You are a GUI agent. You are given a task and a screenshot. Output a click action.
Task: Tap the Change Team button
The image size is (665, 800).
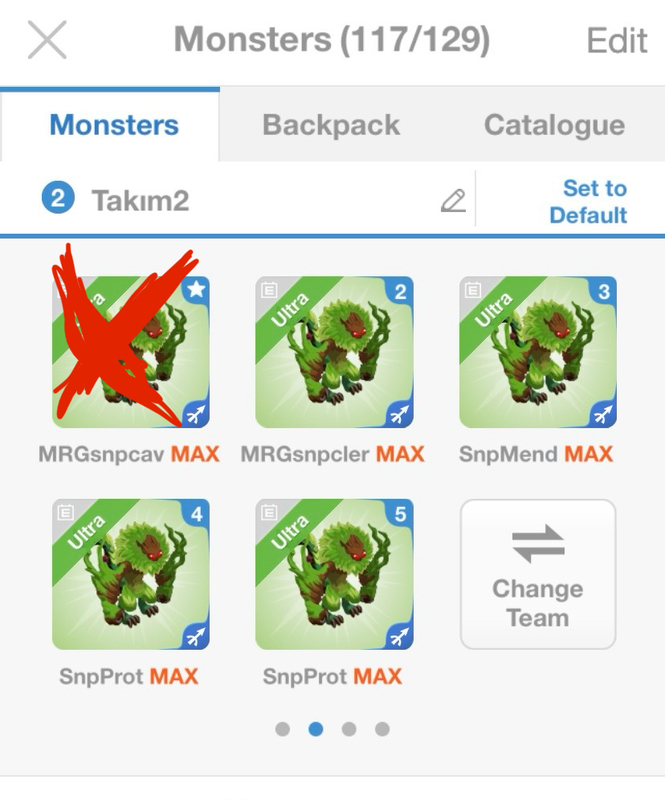click(x=538, y=574)
